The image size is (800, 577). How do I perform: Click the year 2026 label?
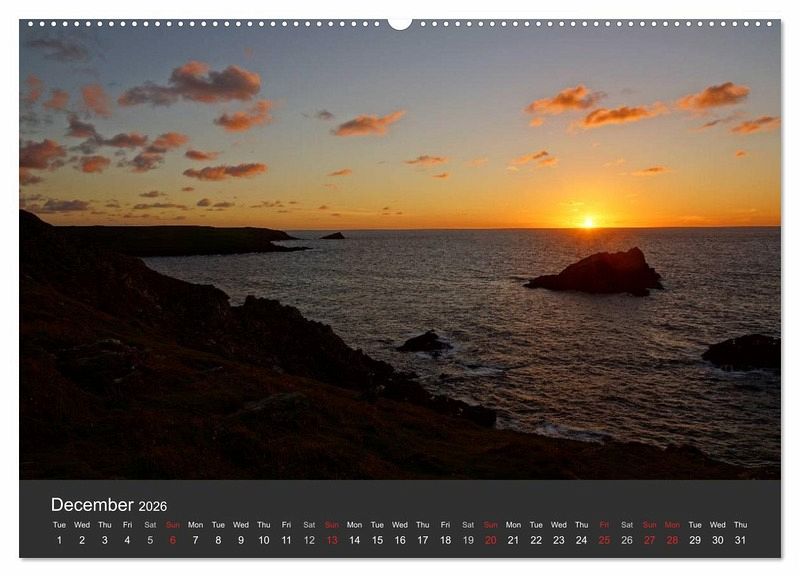pos(153,506)
